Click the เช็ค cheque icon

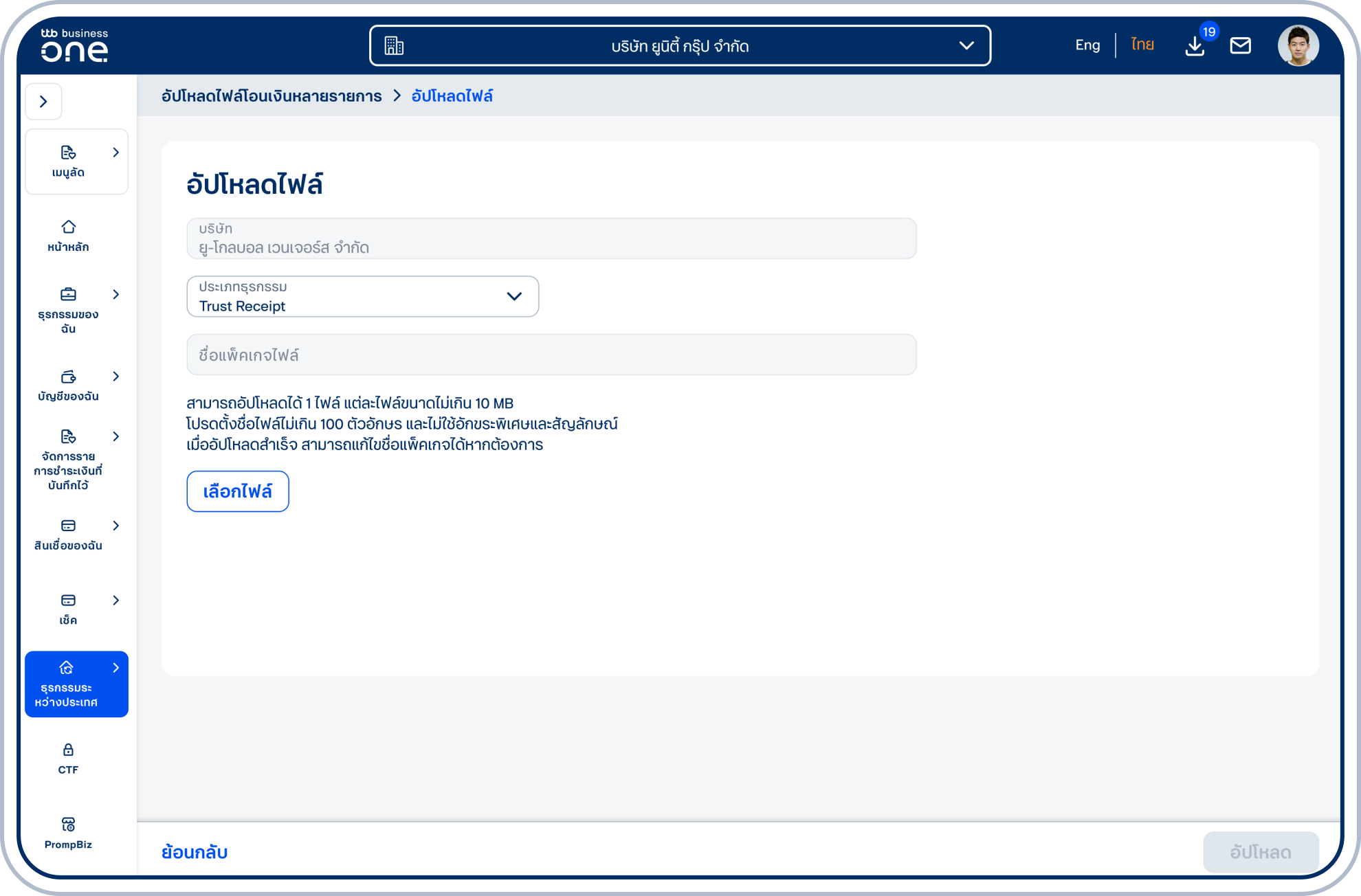(x=68, y=601)
